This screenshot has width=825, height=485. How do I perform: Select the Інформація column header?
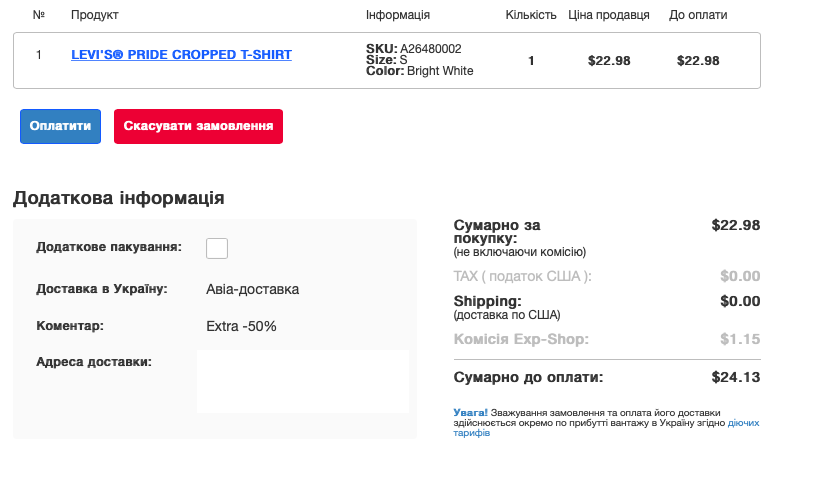pos(398,15)
